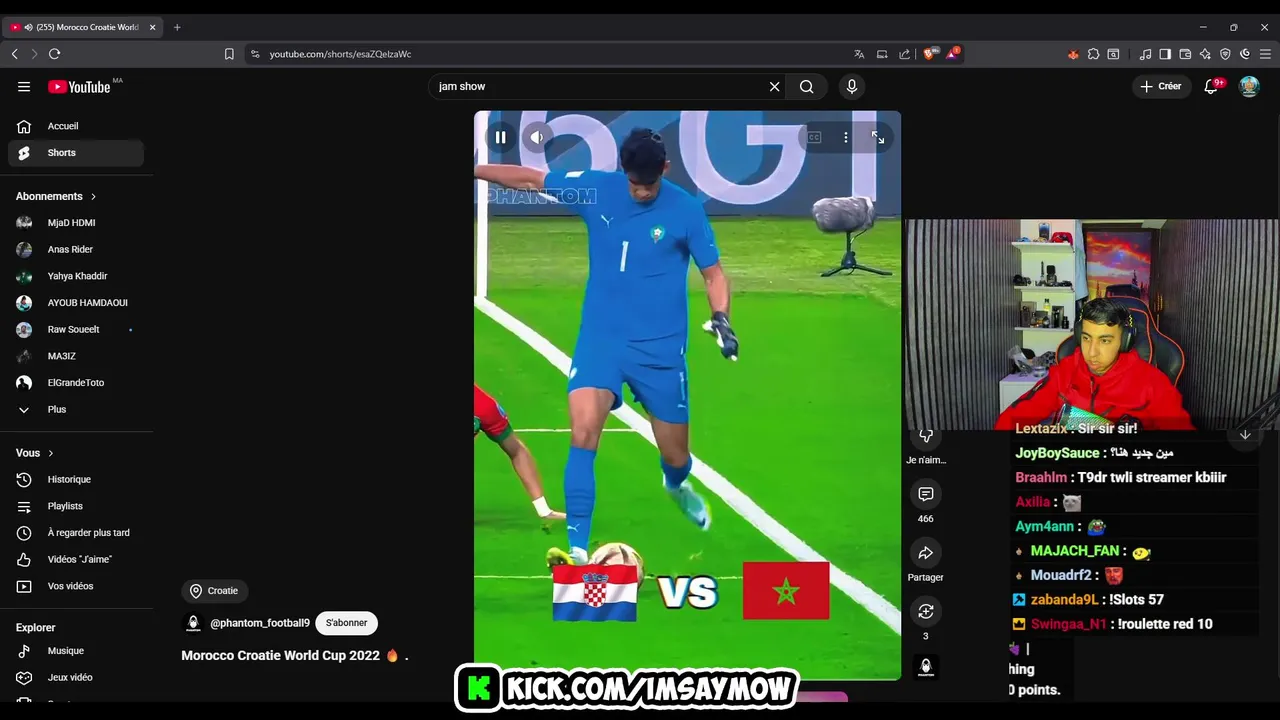The height and width of the screenshot is (720, 1280).
Task: Click the address bar URL
Action: click(340, 54)
